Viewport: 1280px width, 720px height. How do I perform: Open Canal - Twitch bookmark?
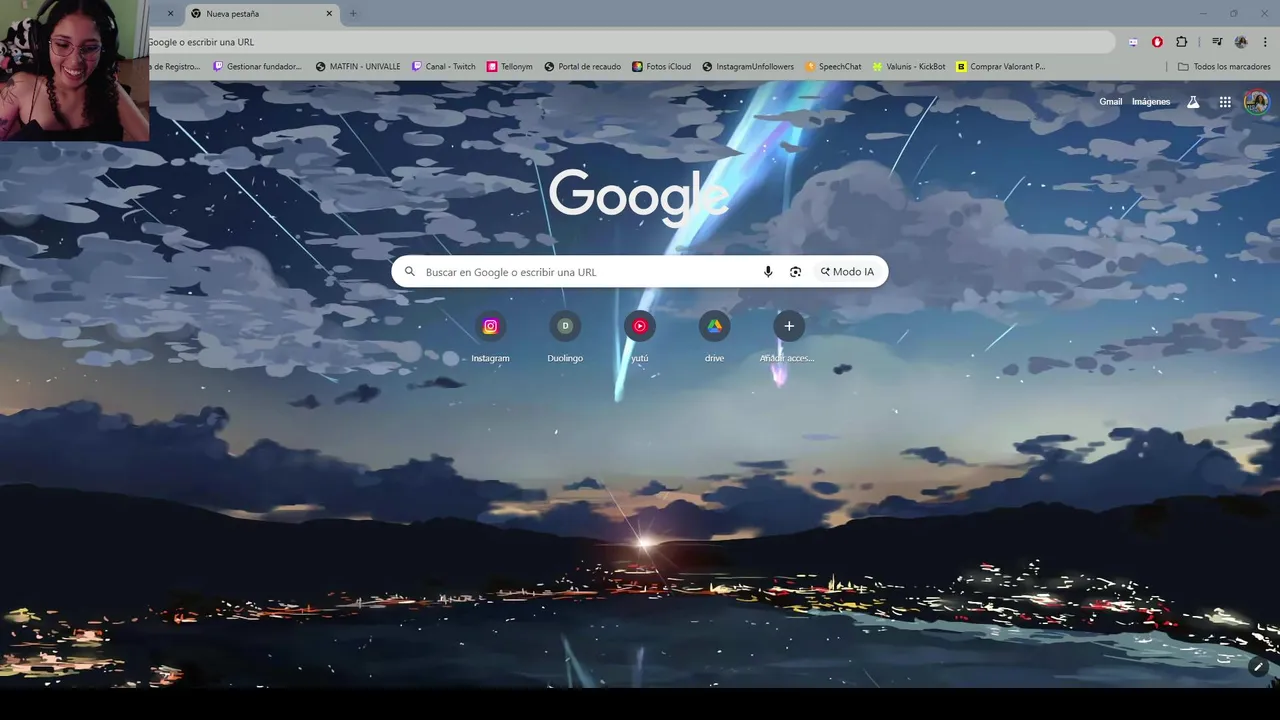pyautogui.click(x=444, y=67)
